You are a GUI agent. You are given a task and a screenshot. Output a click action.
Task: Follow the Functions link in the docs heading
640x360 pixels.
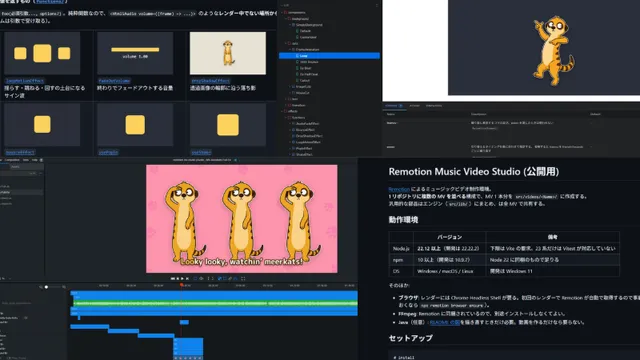49,2
